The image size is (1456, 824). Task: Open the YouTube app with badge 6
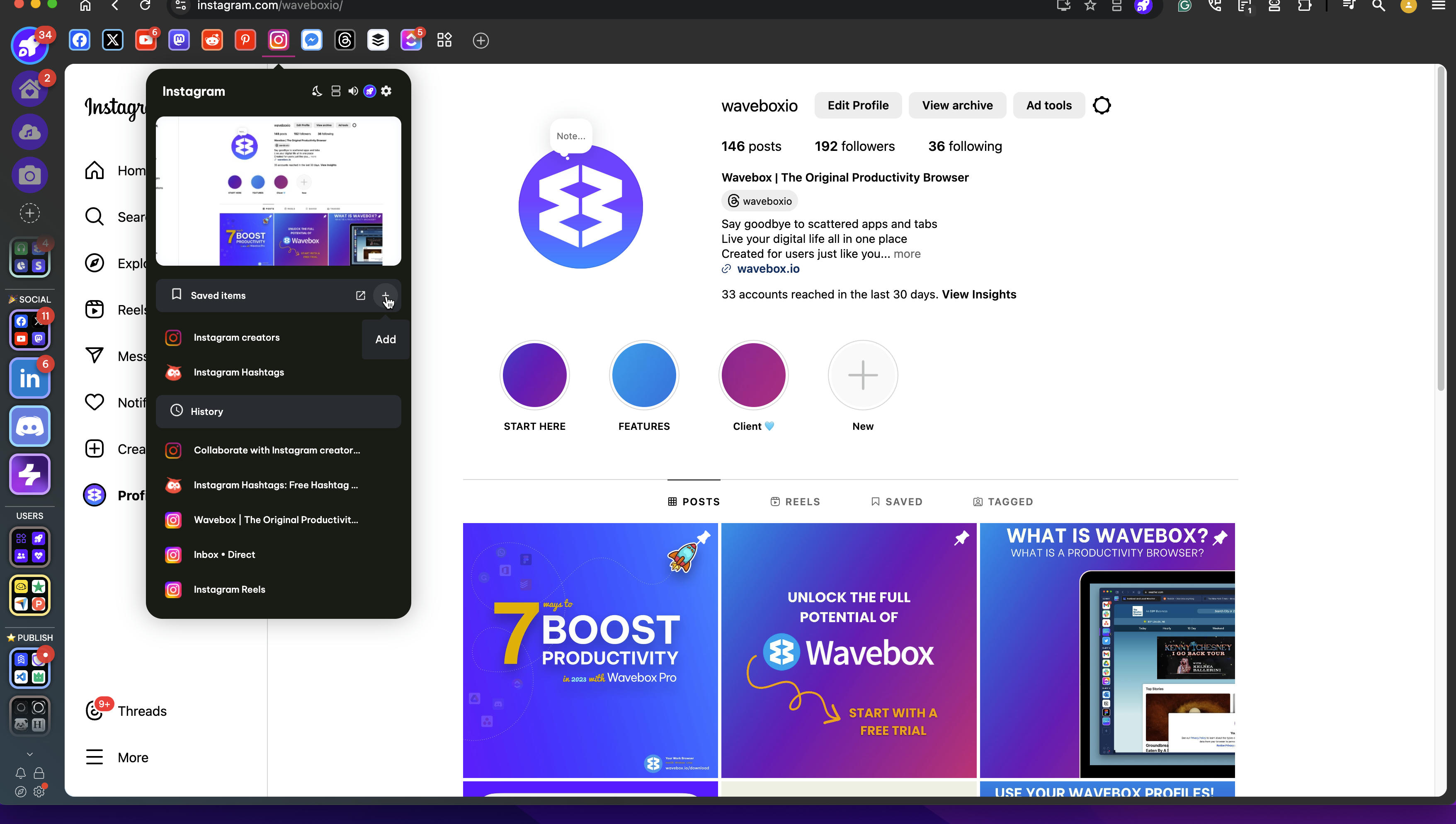(x=146, y=40)
